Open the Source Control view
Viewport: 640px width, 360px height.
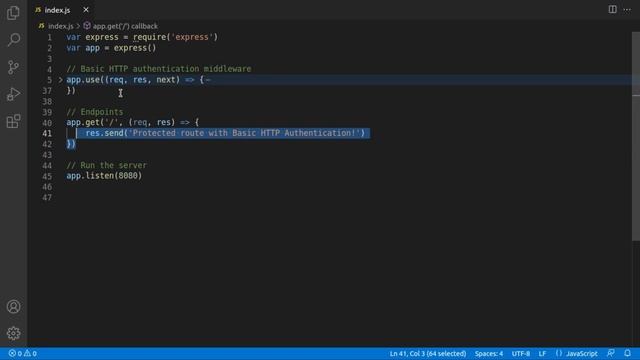pos(13,67)
